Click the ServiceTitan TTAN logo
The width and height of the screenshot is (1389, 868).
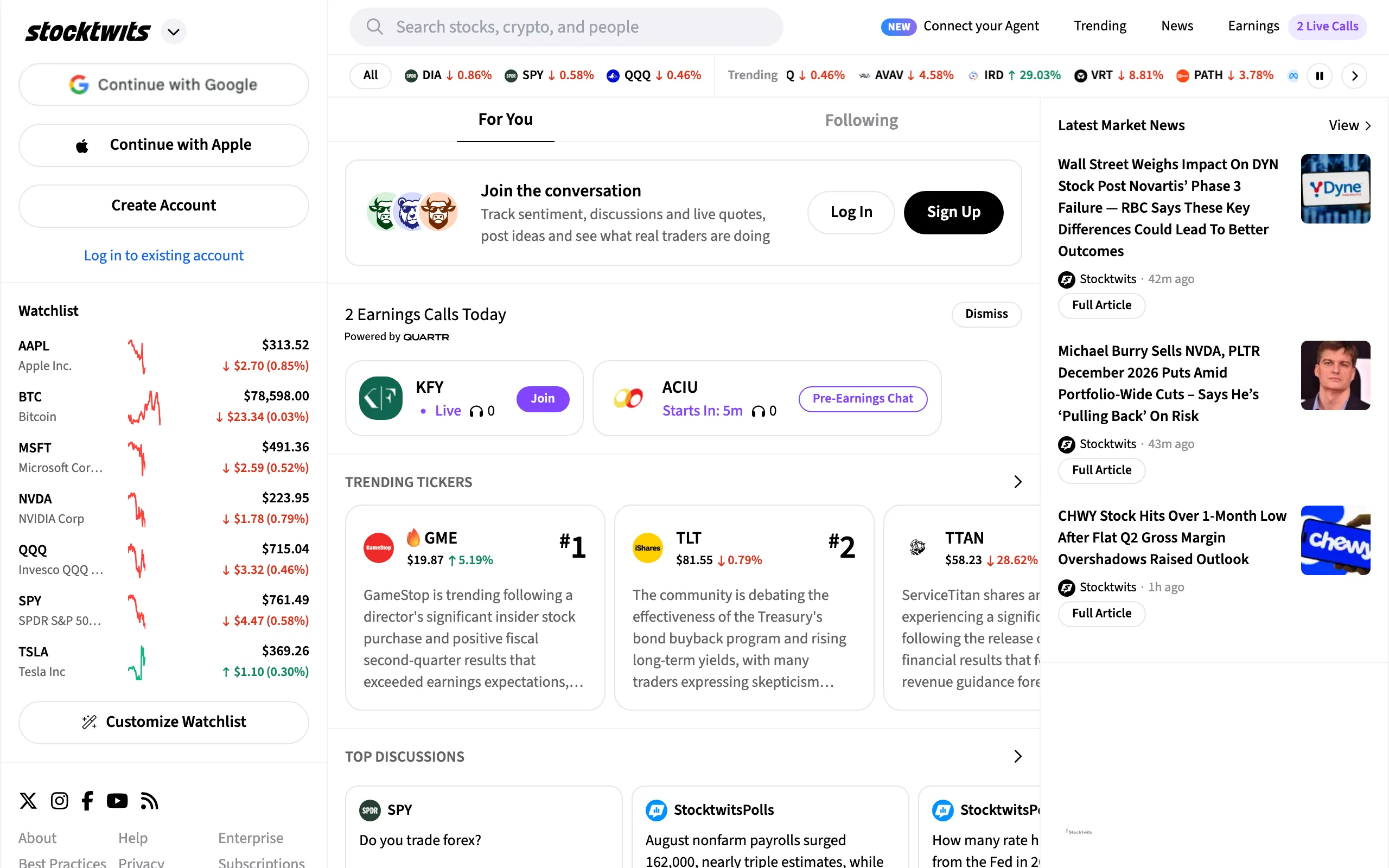pyautogui.click(x=917, y=548)
